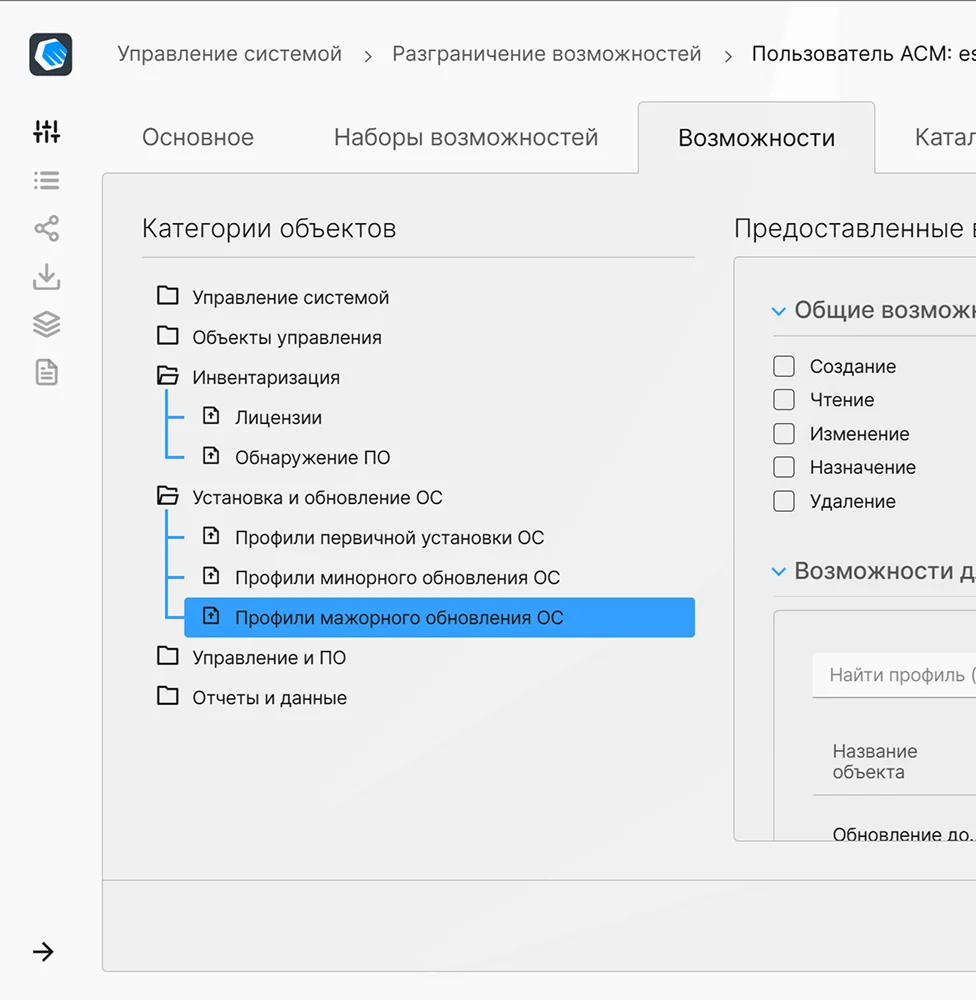Click the file icon beside Обнаружение ПО

click(211, 456)
